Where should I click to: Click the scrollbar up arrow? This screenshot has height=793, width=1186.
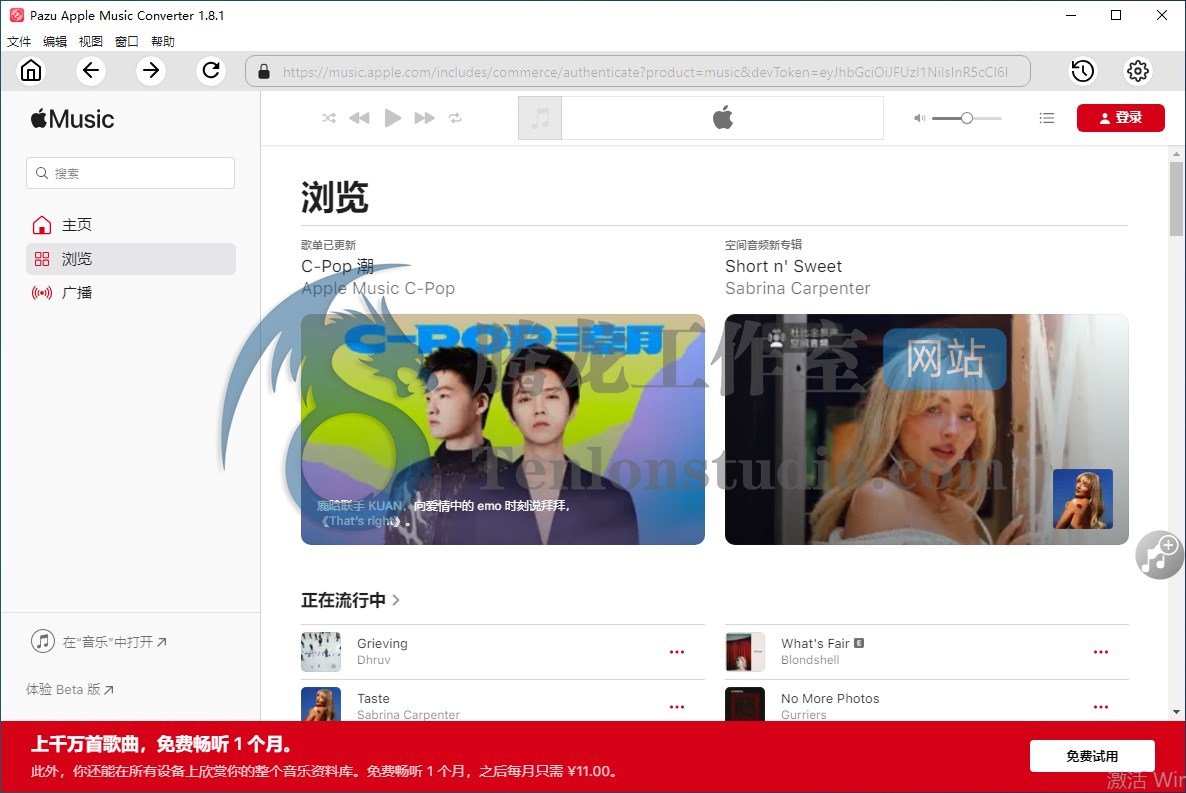click(1176, 154)
